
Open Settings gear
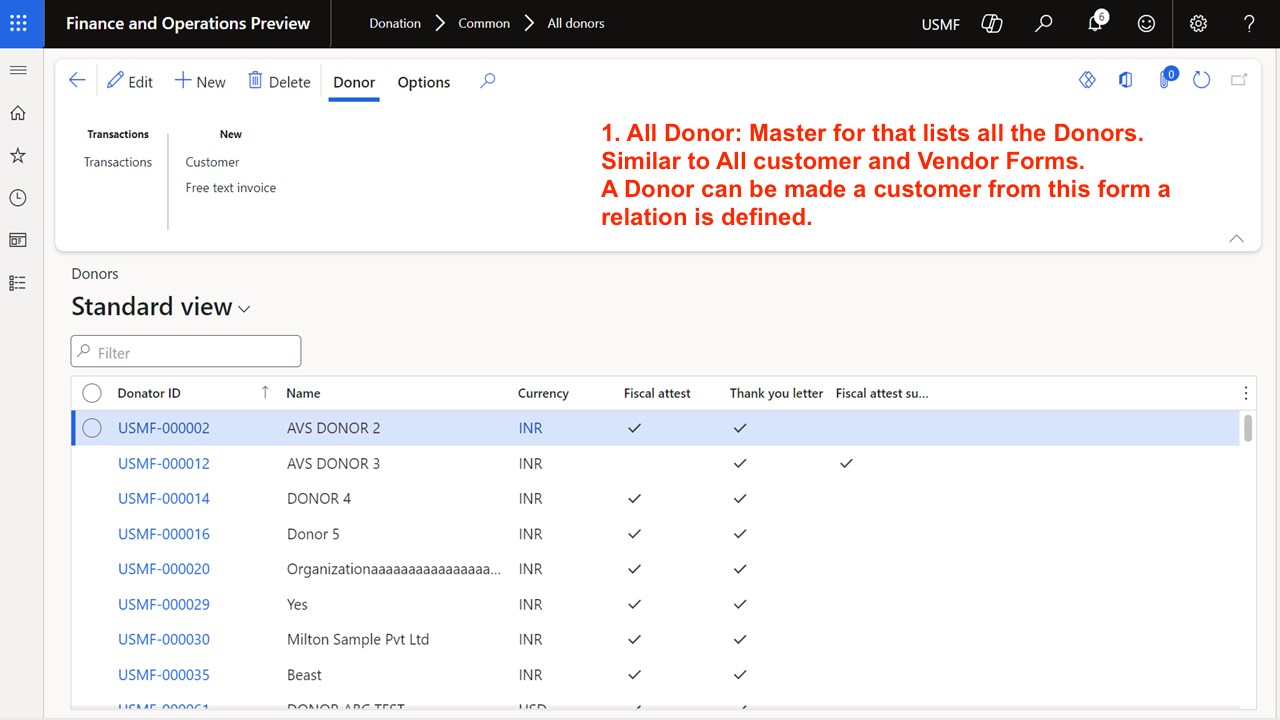[x=1199, y=23]
